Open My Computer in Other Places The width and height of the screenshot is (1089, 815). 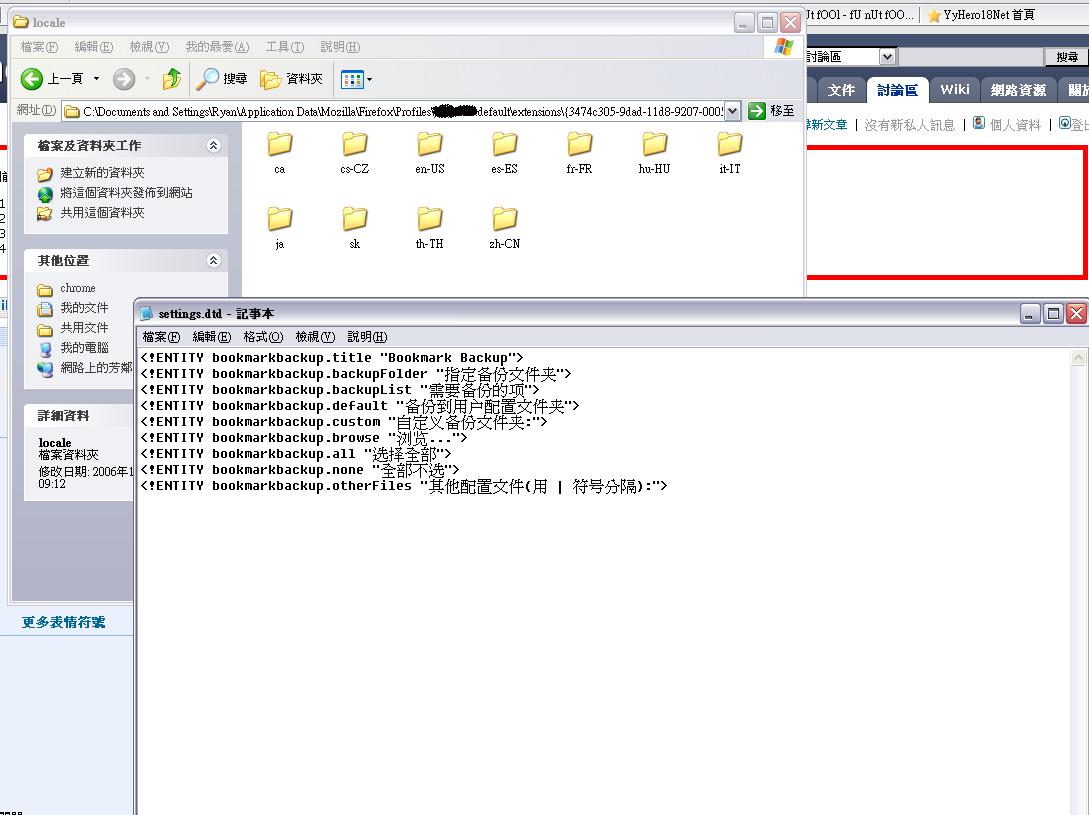pos(84,347)
